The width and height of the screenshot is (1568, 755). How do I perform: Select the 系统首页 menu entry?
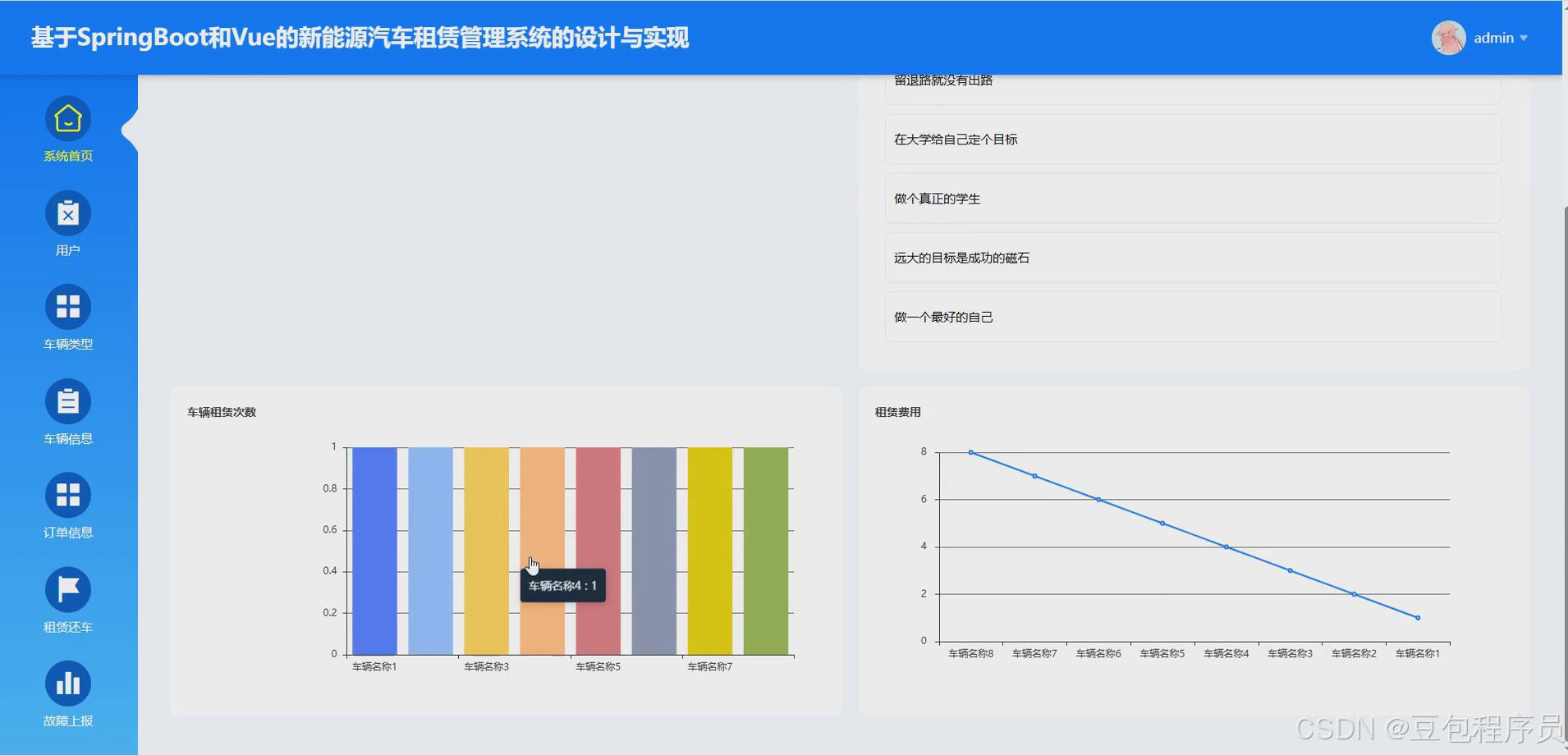click(67, 156)
